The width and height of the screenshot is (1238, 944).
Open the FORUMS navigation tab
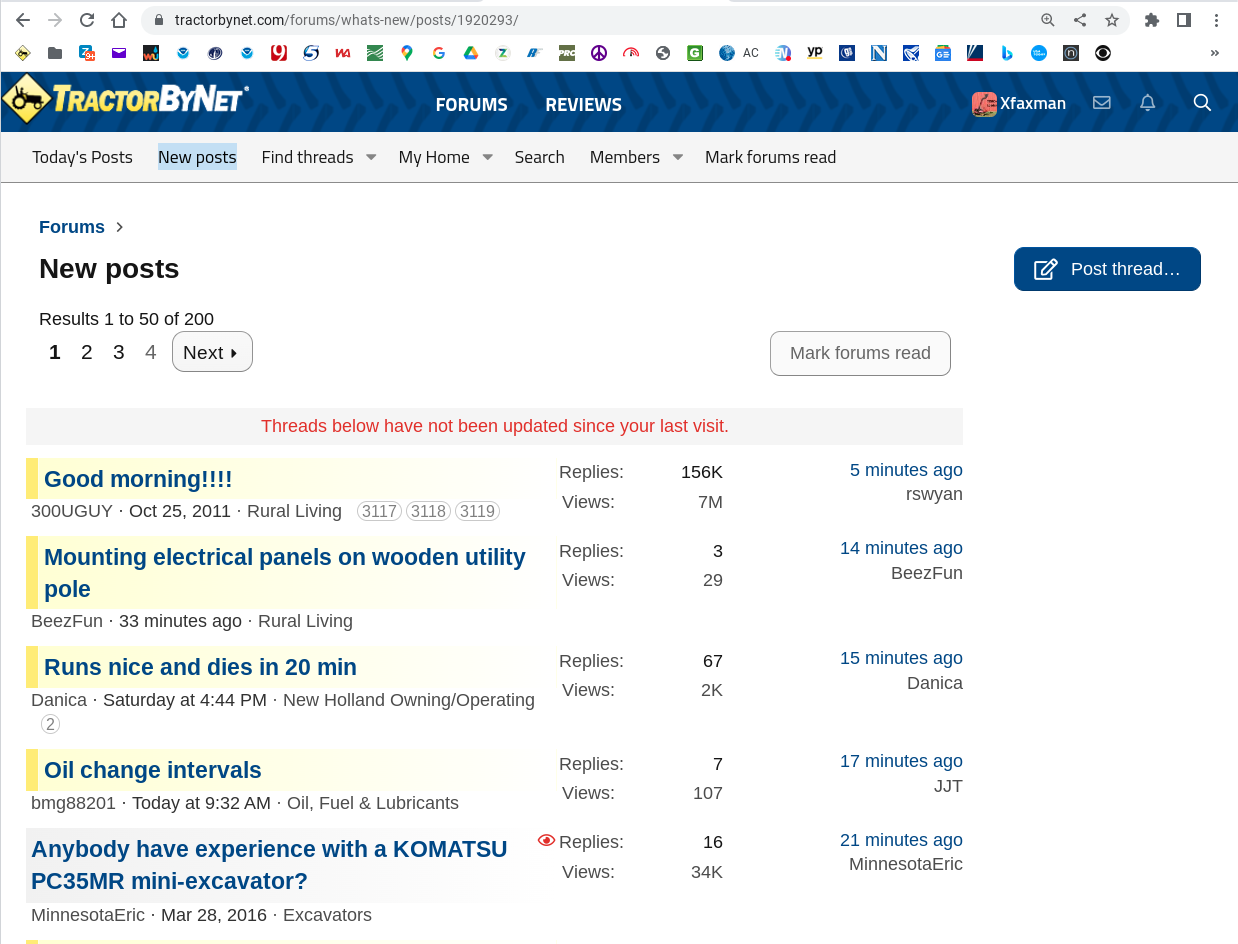point(471,104)
